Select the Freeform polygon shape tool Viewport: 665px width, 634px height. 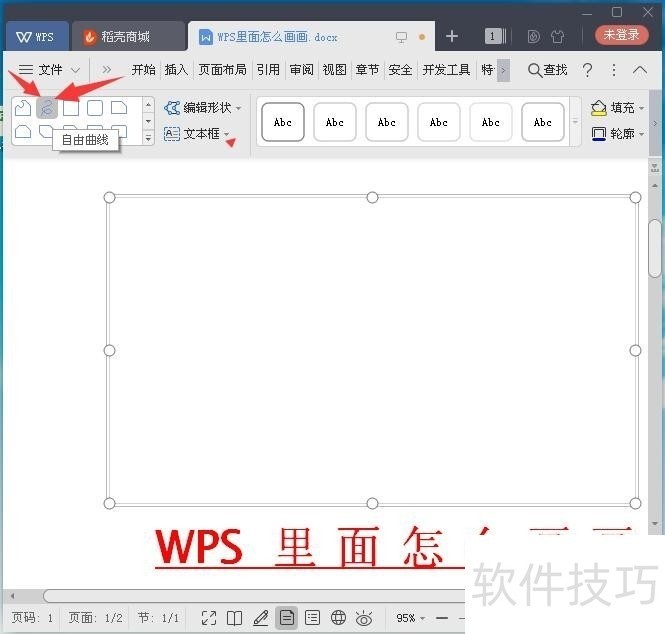[x=22, y=108]
